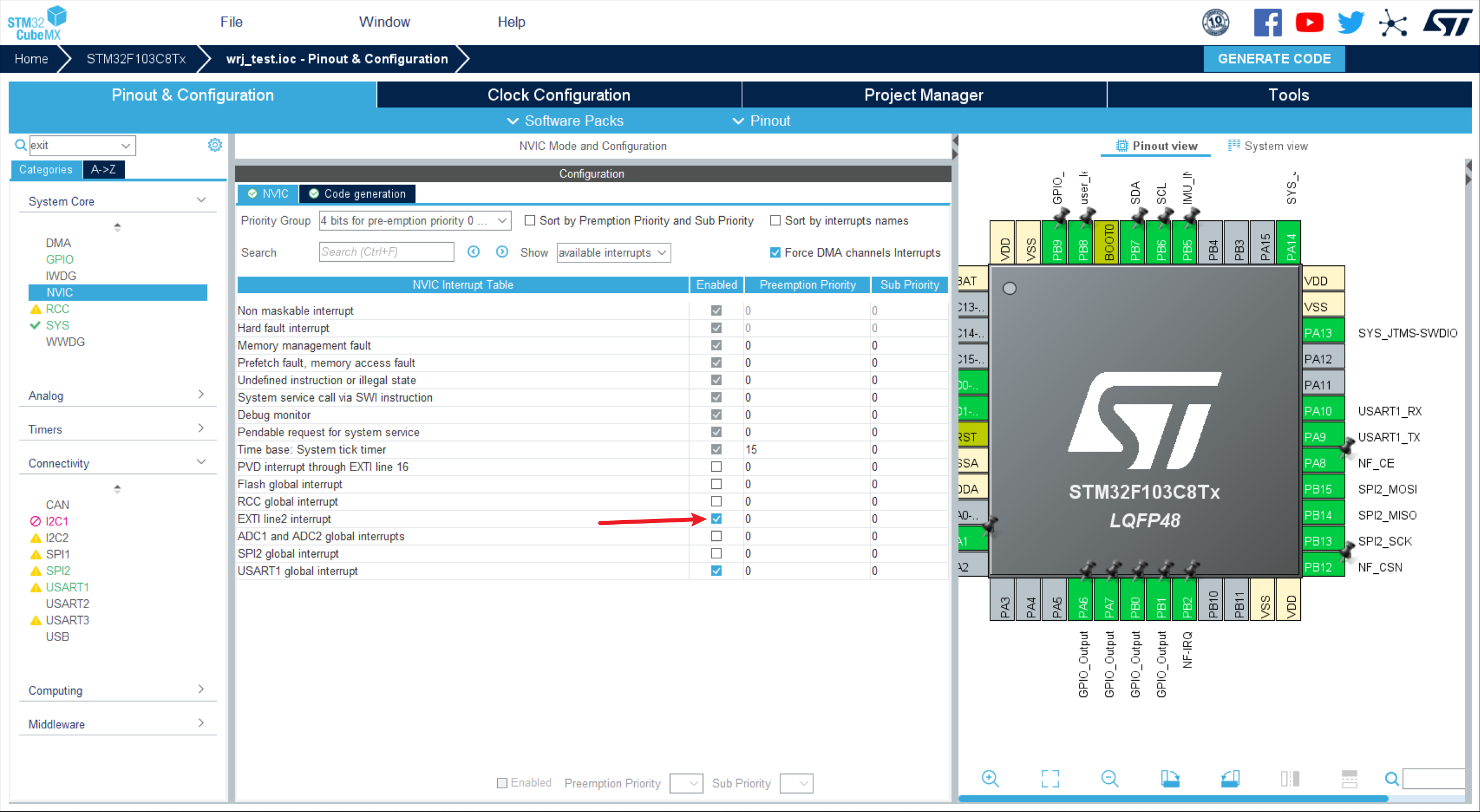Expand the Timers section
The image size is (1480, 812).
(117, 429)
